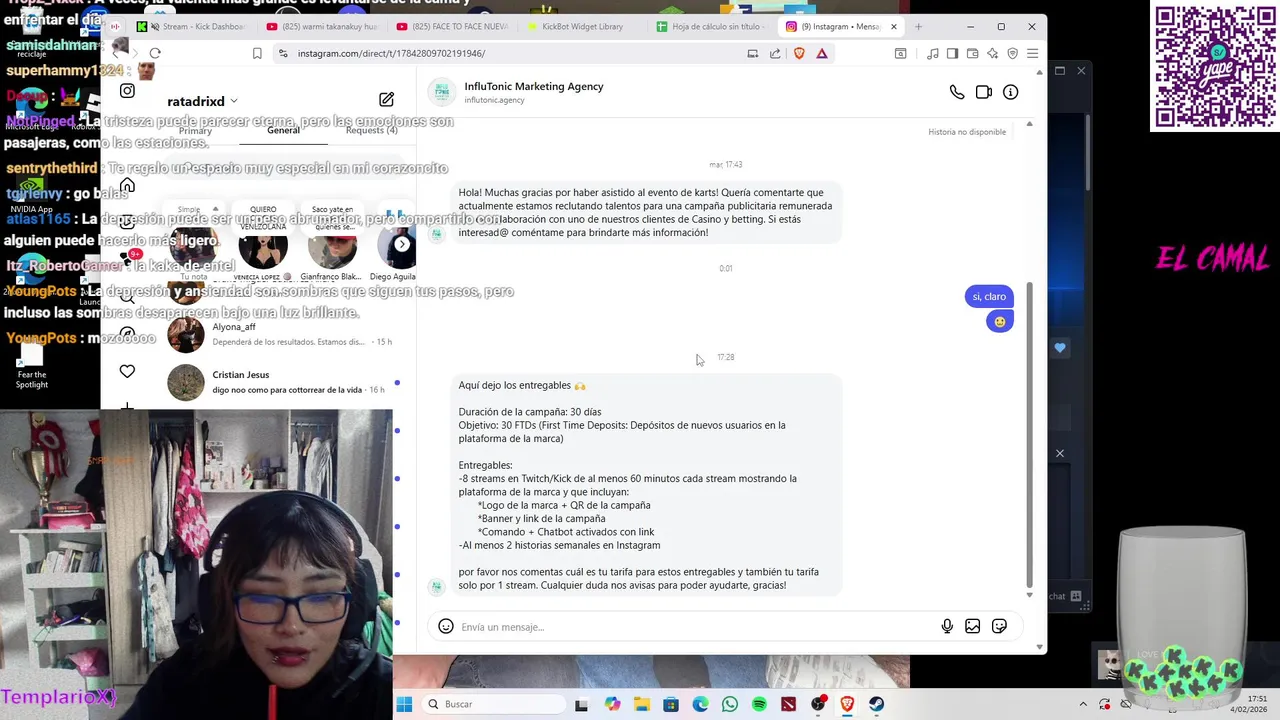Click the address bar URL
The height and width of the screenshot is (720, 1280).
point(391,53)
